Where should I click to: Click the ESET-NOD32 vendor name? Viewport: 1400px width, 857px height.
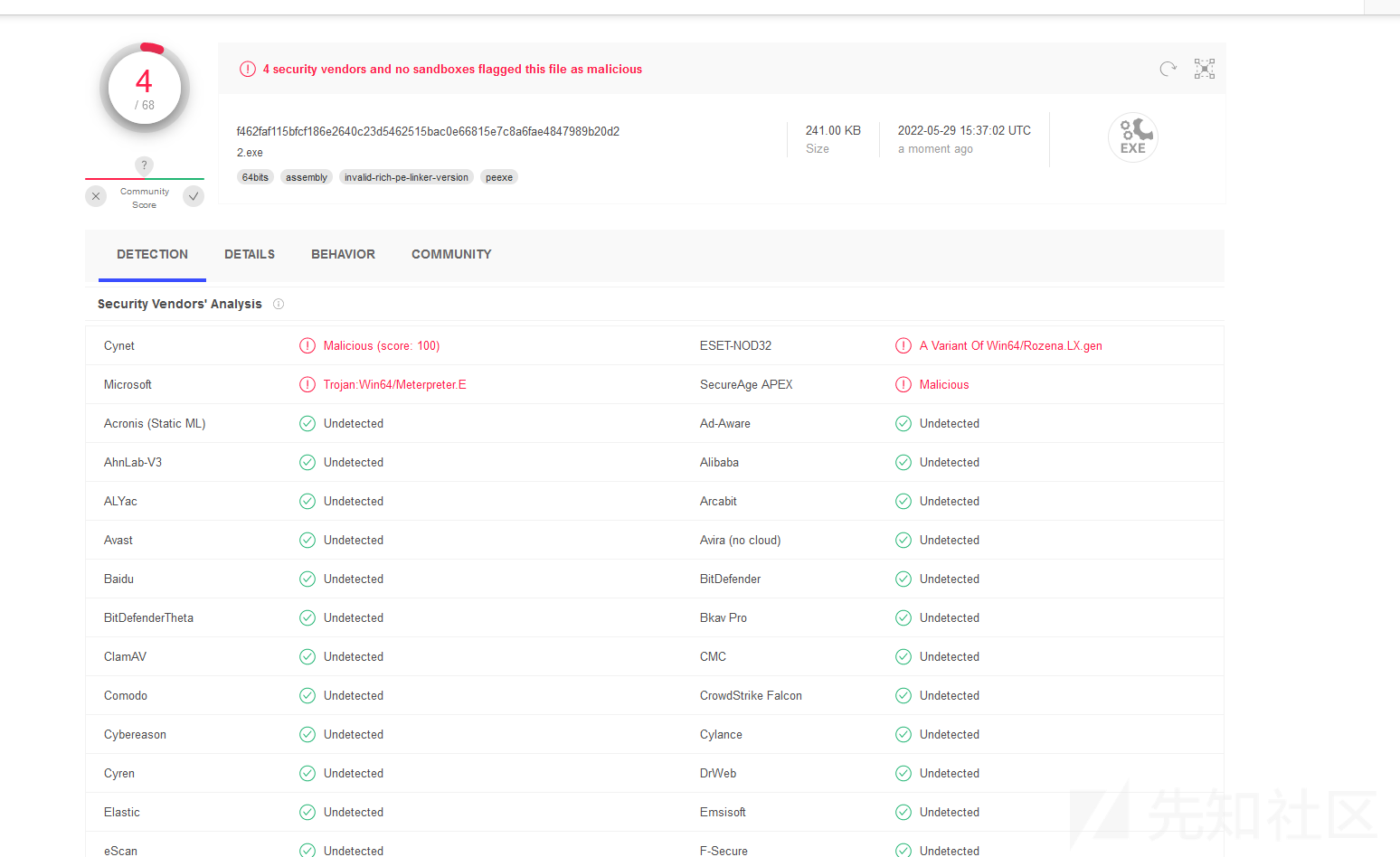[x=735, y=345]
